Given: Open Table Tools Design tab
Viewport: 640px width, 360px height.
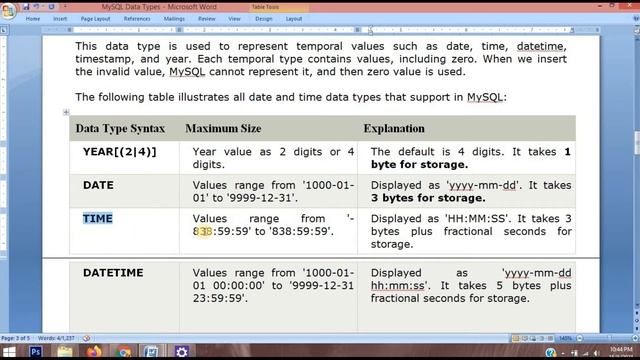Looking at the screenshot, I should [264, 19].
